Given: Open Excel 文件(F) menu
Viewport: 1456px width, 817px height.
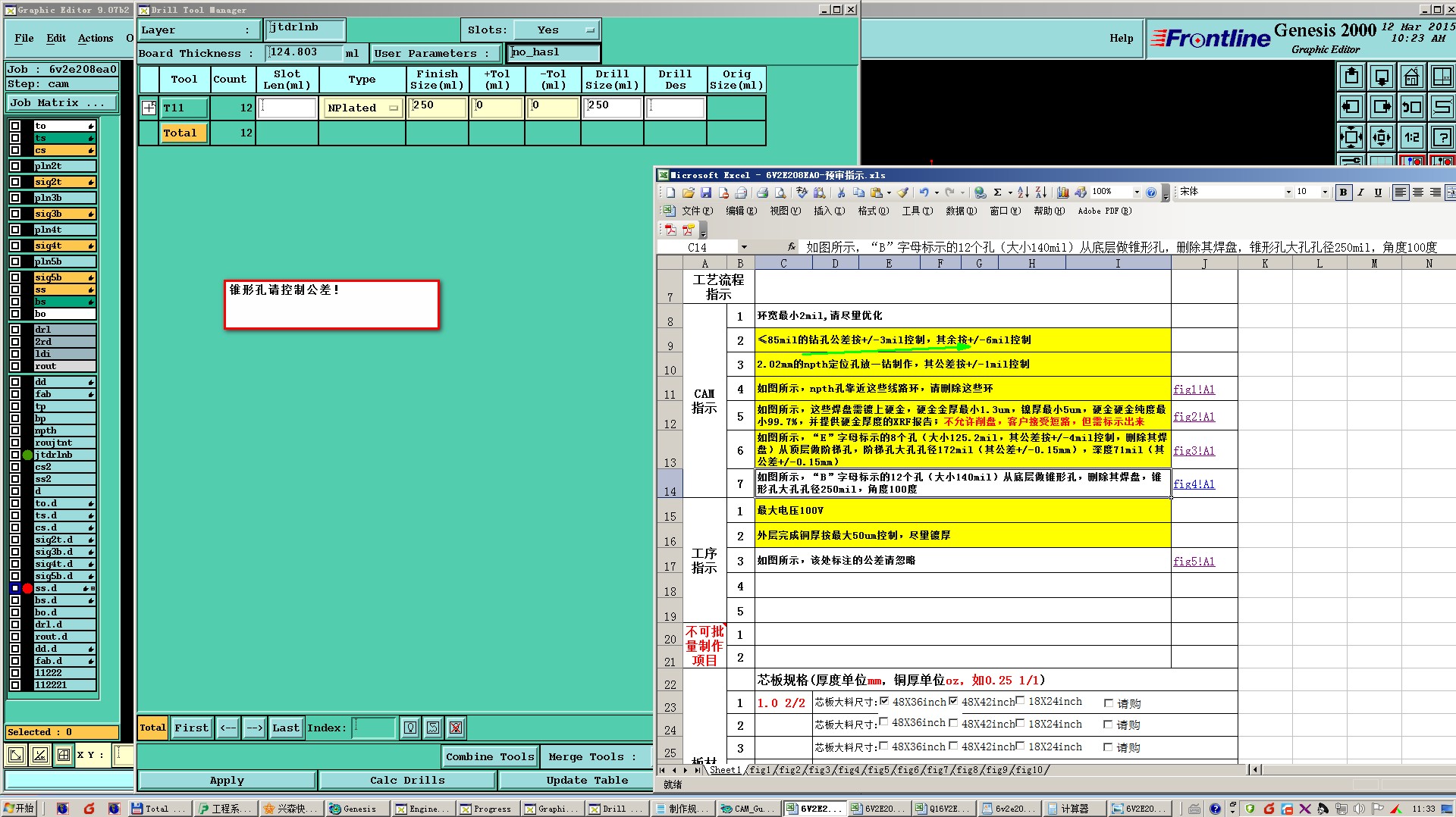Looking at the screenshot, I should click(698, 211).
